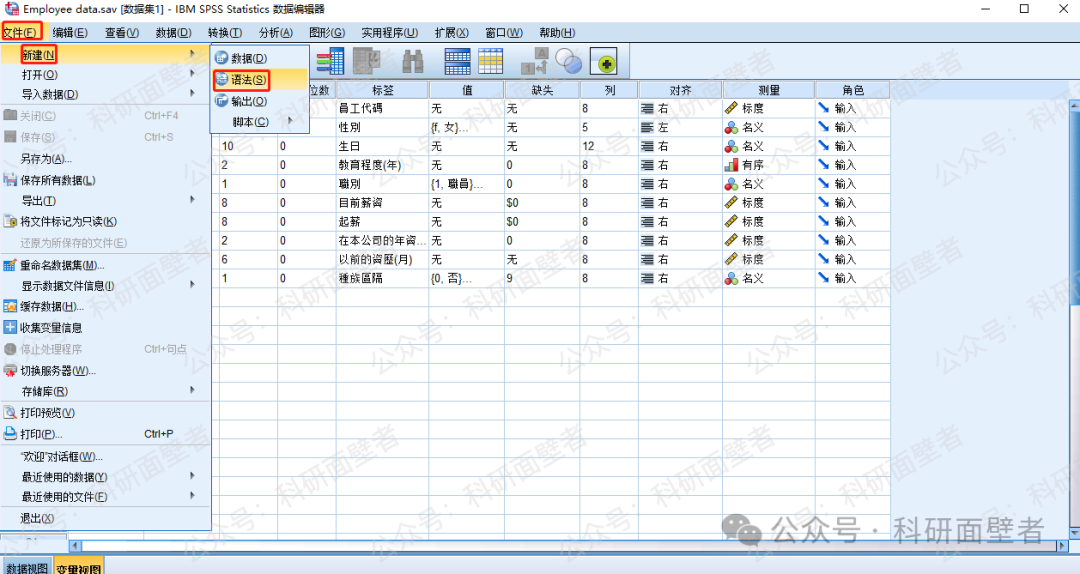This screenshot has width=1080, height=574.
Task: Click the Value Labels 1-A toolbar icon
Action: click(534, 61)
